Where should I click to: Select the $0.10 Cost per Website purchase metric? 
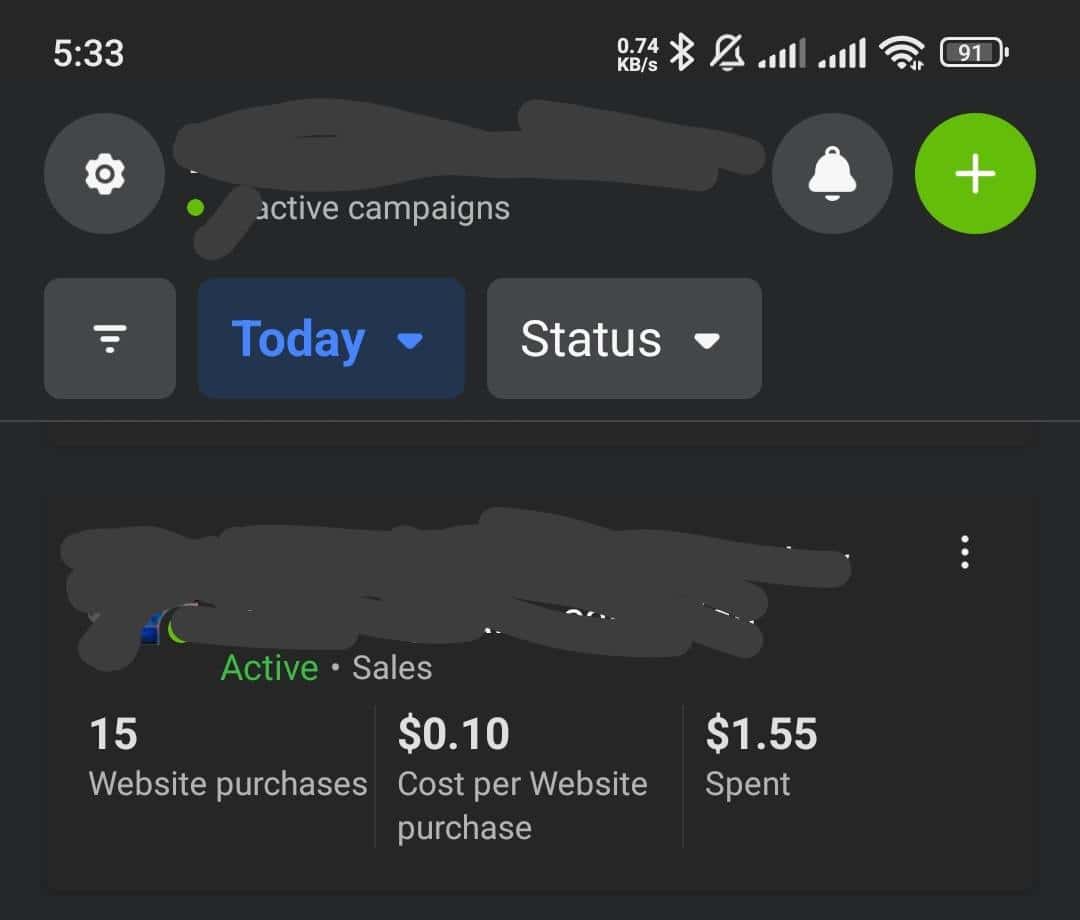point(523,778)
